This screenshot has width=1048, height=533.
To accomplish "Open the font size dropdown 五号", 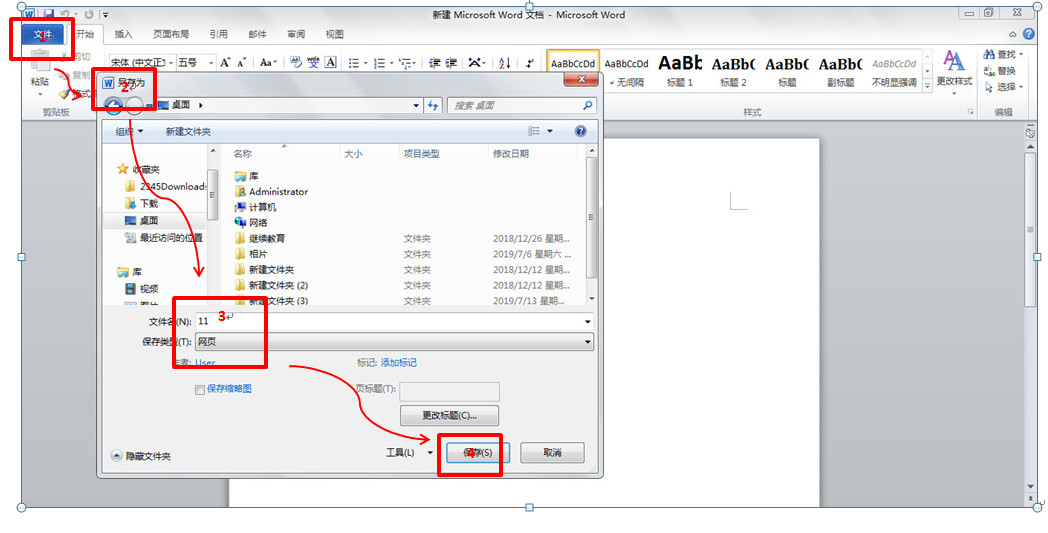I will click(x=211, y=62).
